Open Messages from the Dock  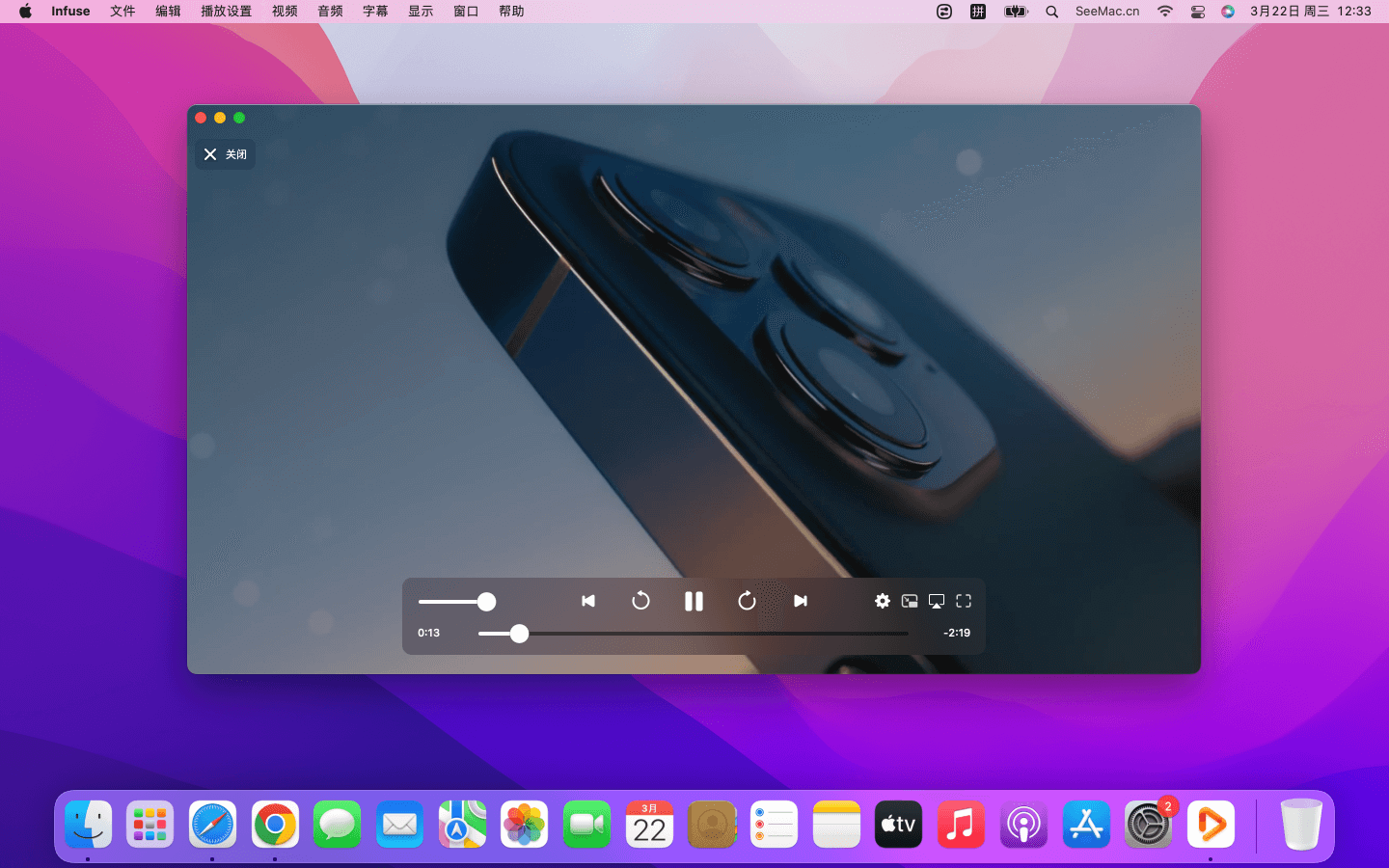[338, 825]
